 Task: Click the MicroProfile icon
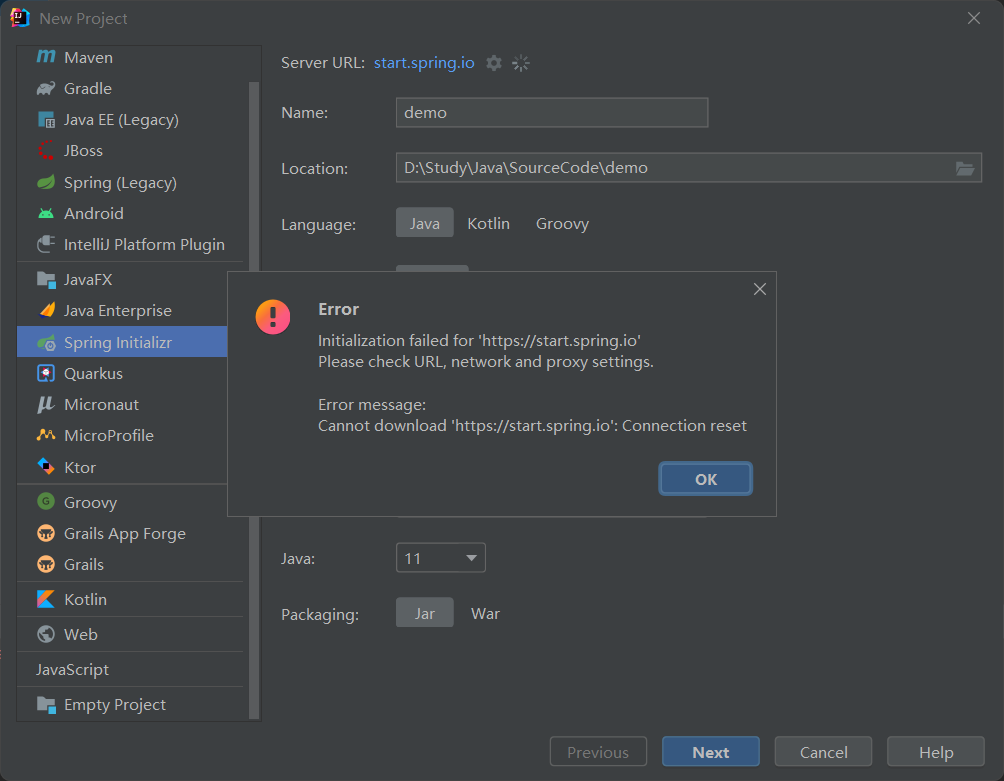(46, 435)
